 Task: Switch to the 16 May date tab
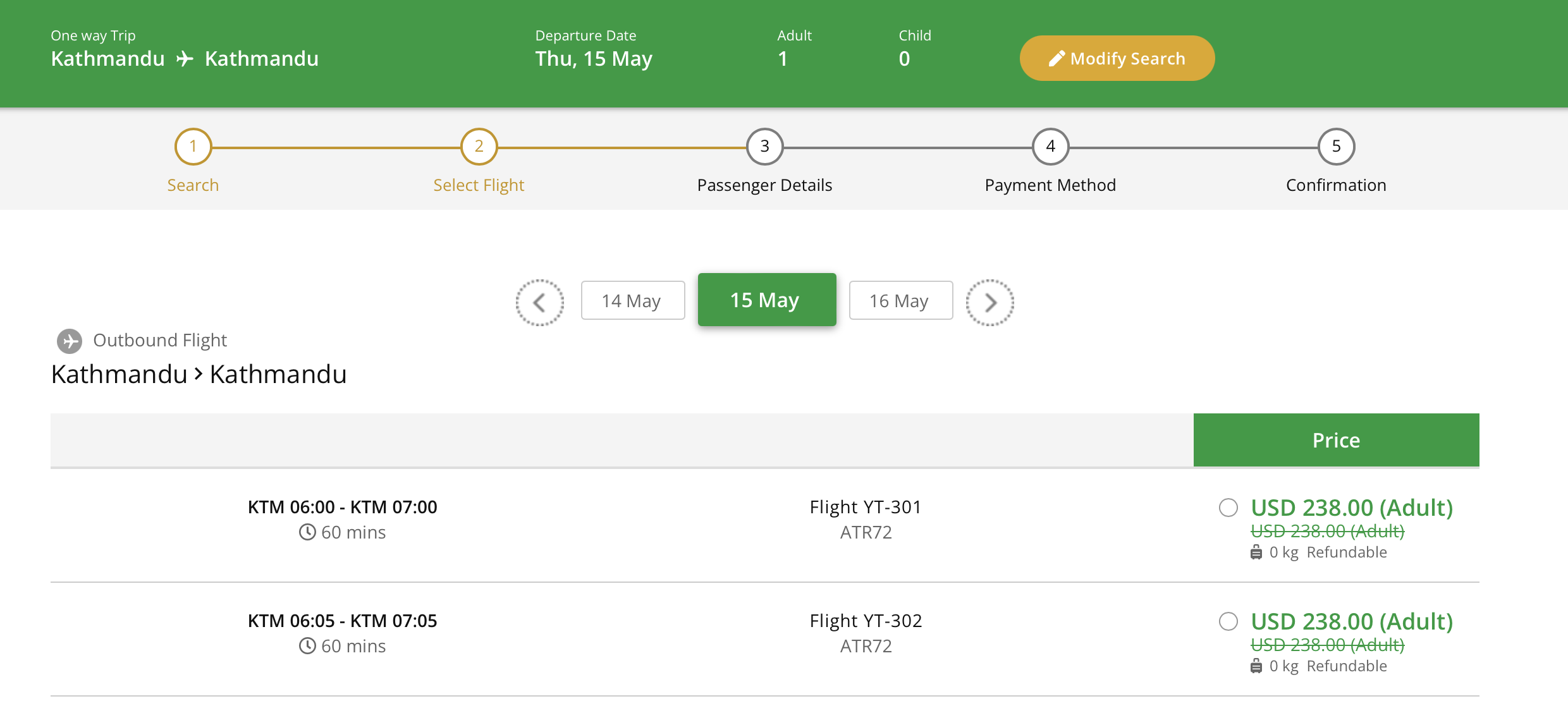click(x=901, y=300)
